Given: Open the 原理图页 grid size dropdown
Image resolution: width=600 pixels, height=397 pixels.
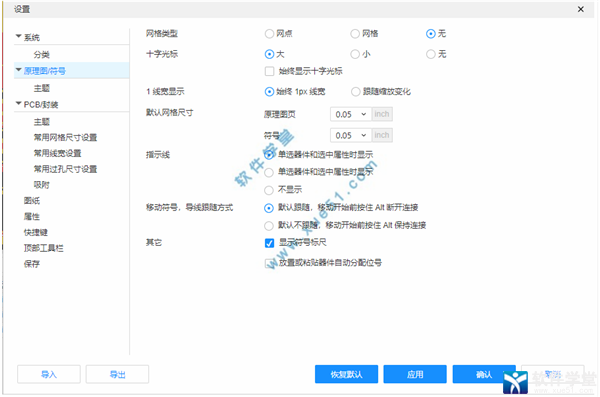Looking at the screenshot, I should (x=351, y=114).
